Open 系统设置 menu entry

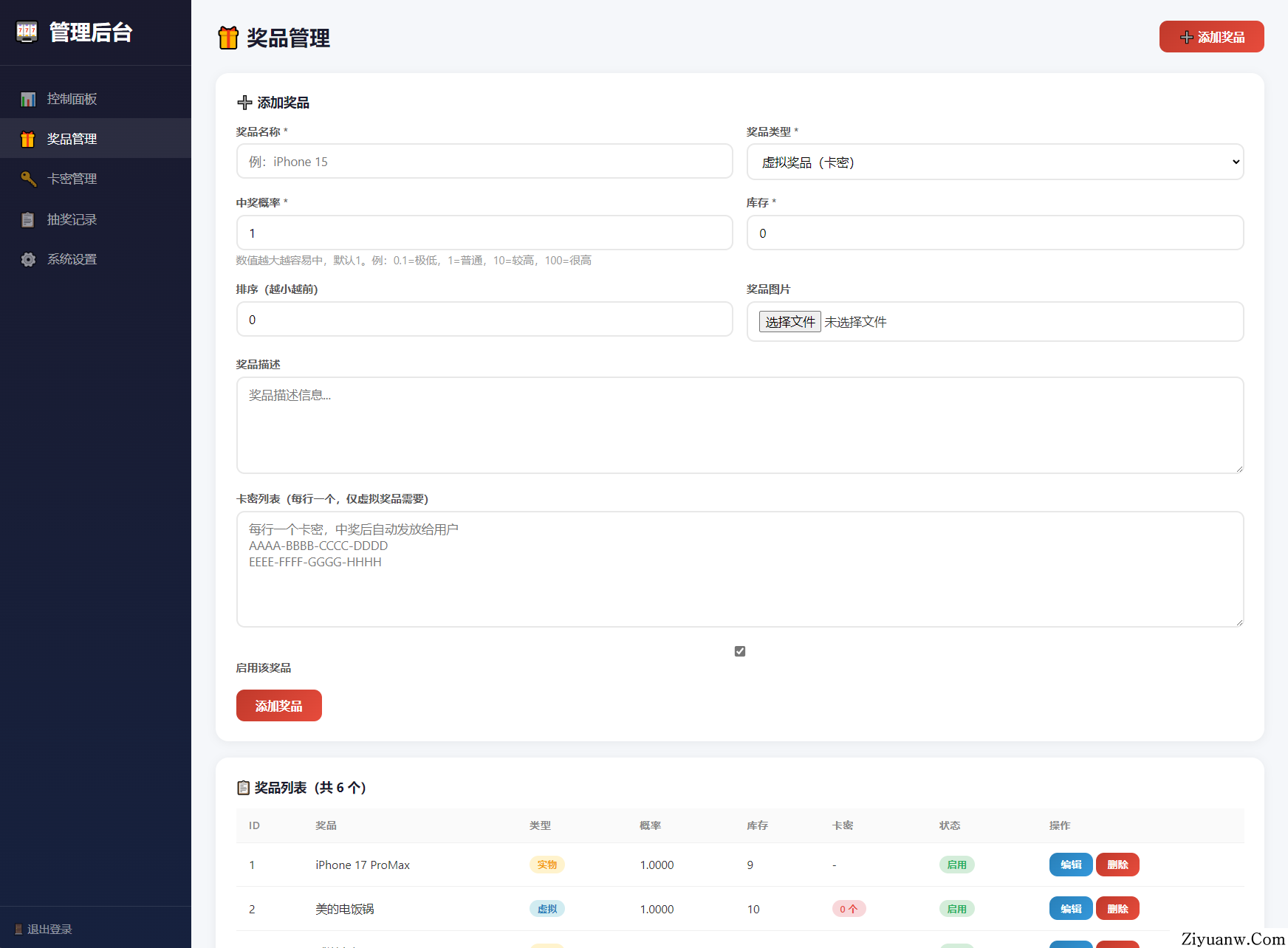point(95,259)
